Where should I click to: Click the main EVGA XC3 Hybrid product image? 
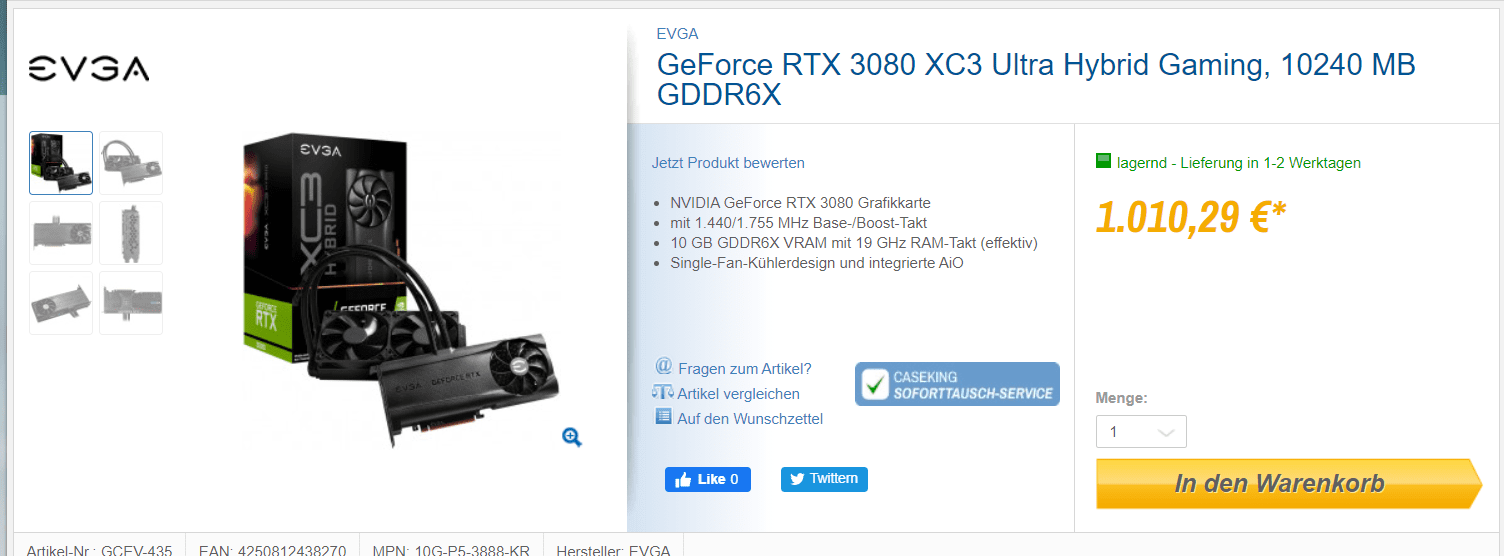(x=400, y=290)
